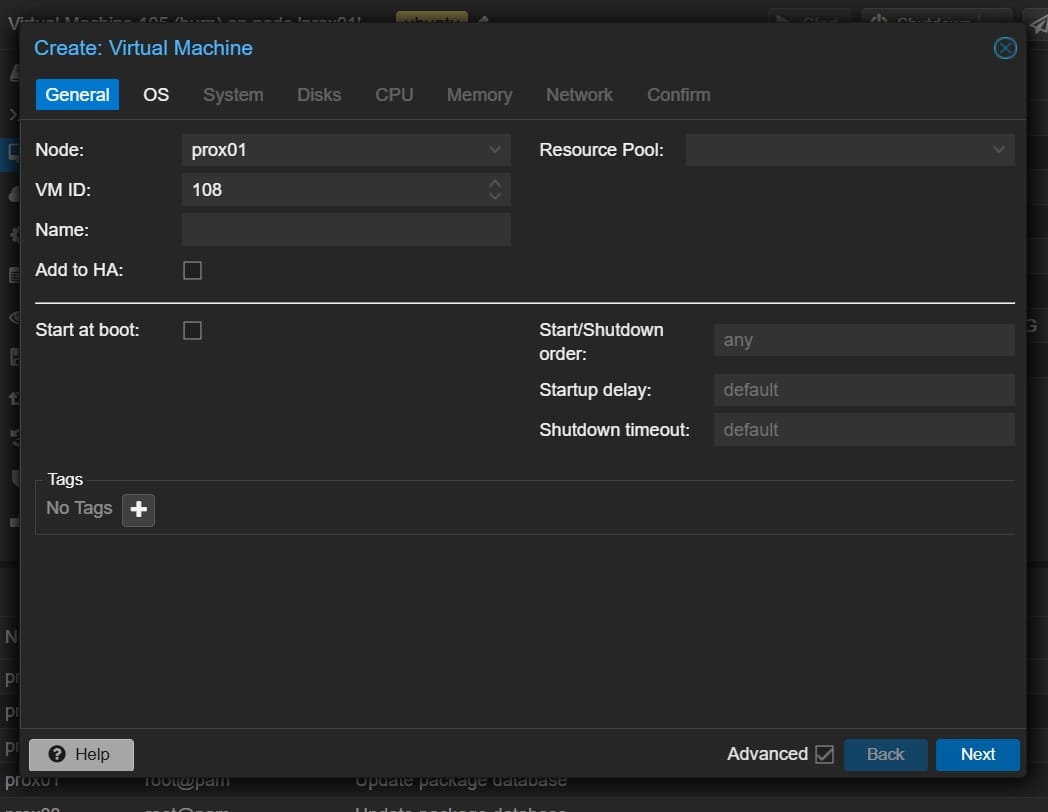Screen dimensions: 1048x812
Task: Jump to the Confirm tab
Action: 678,94
